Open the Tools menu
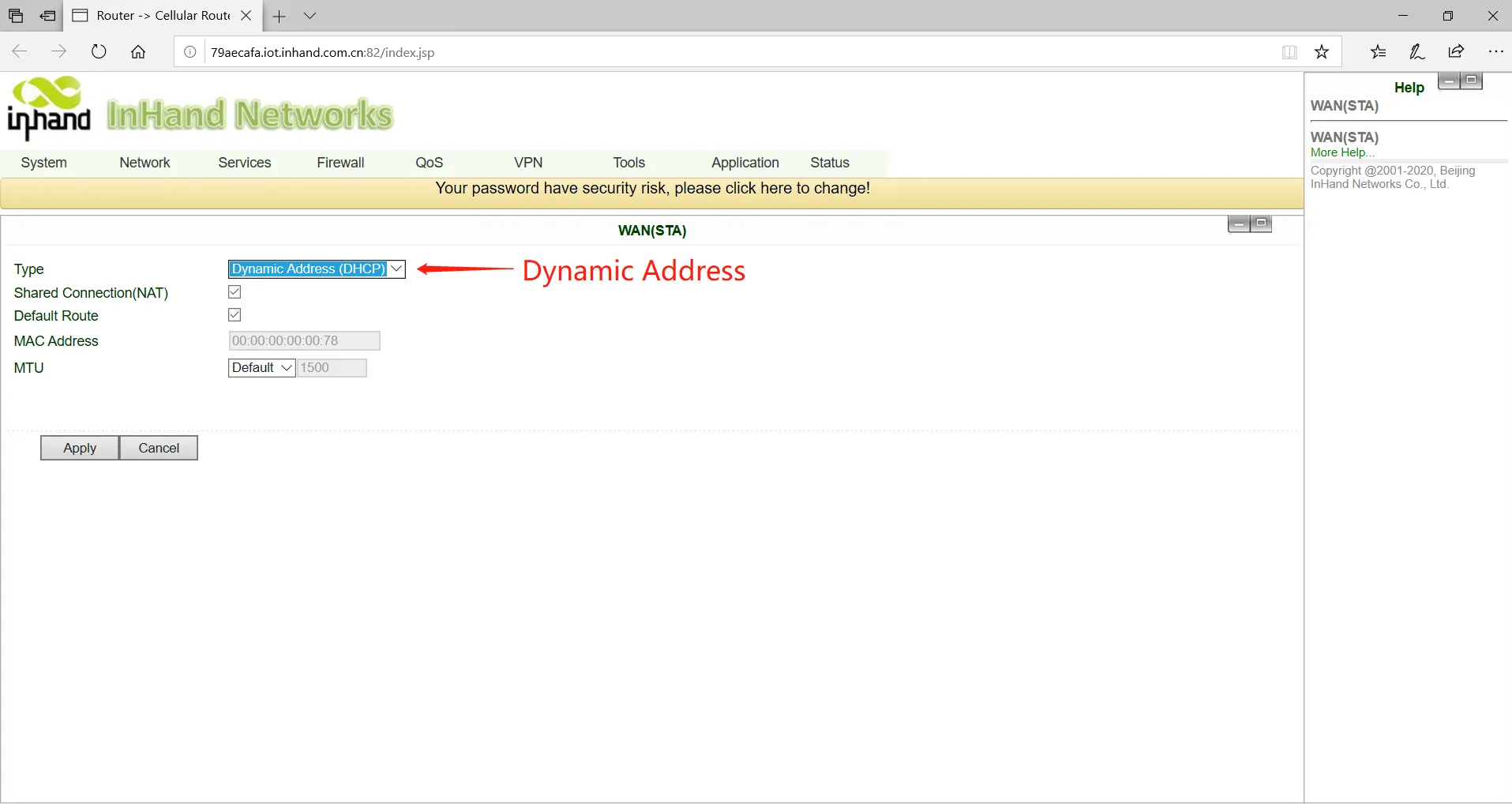 629,163
